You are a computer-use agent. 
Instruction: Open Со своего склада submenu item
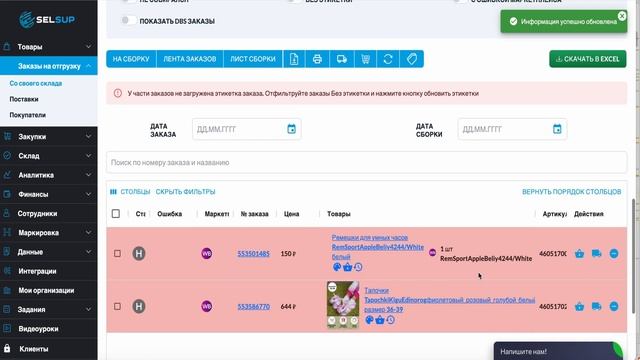(x=36, y=83)
